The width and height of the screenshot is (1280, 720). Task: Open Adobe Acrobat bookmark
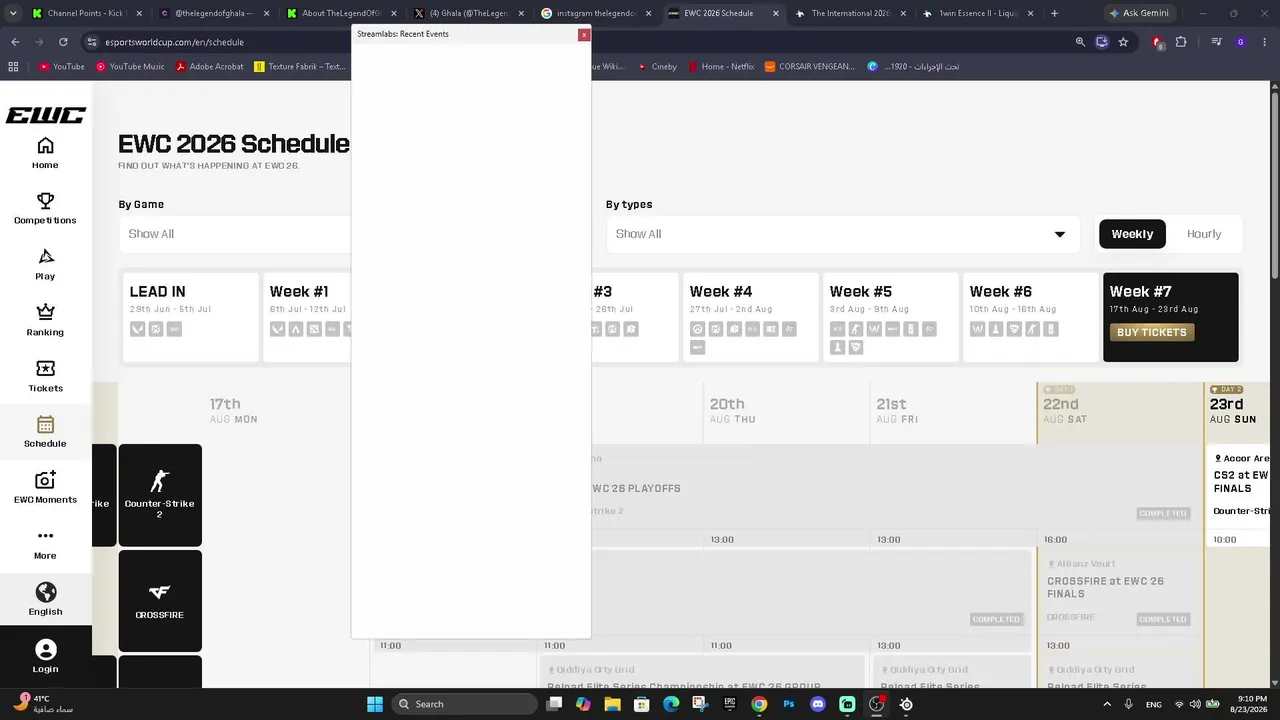tap(209, 67)
